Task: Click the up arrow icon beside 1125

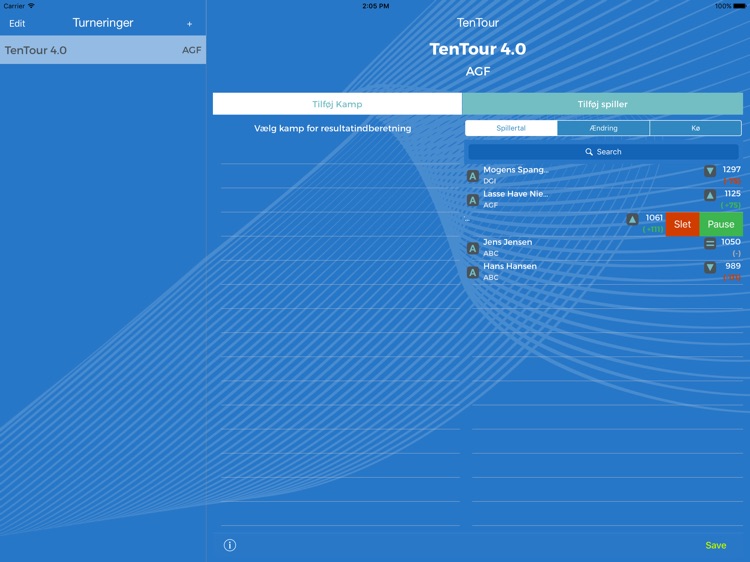Action: click(710, 195)
